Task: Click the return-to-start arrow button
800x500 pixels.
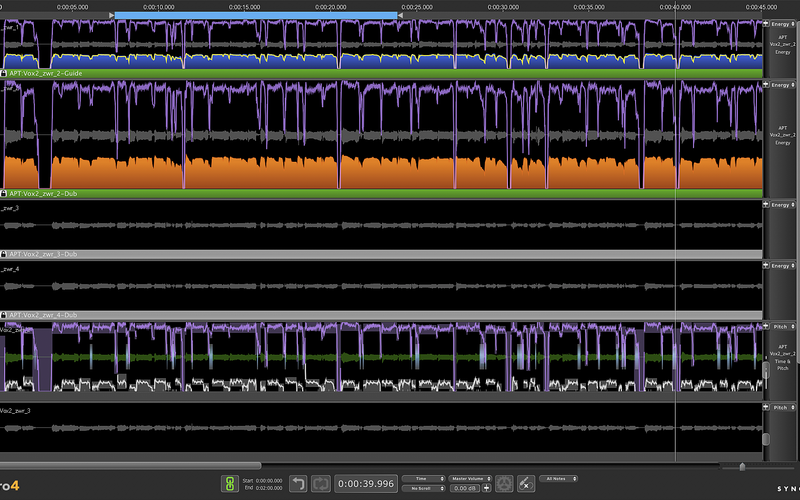Action: click(x=298, y=483)
